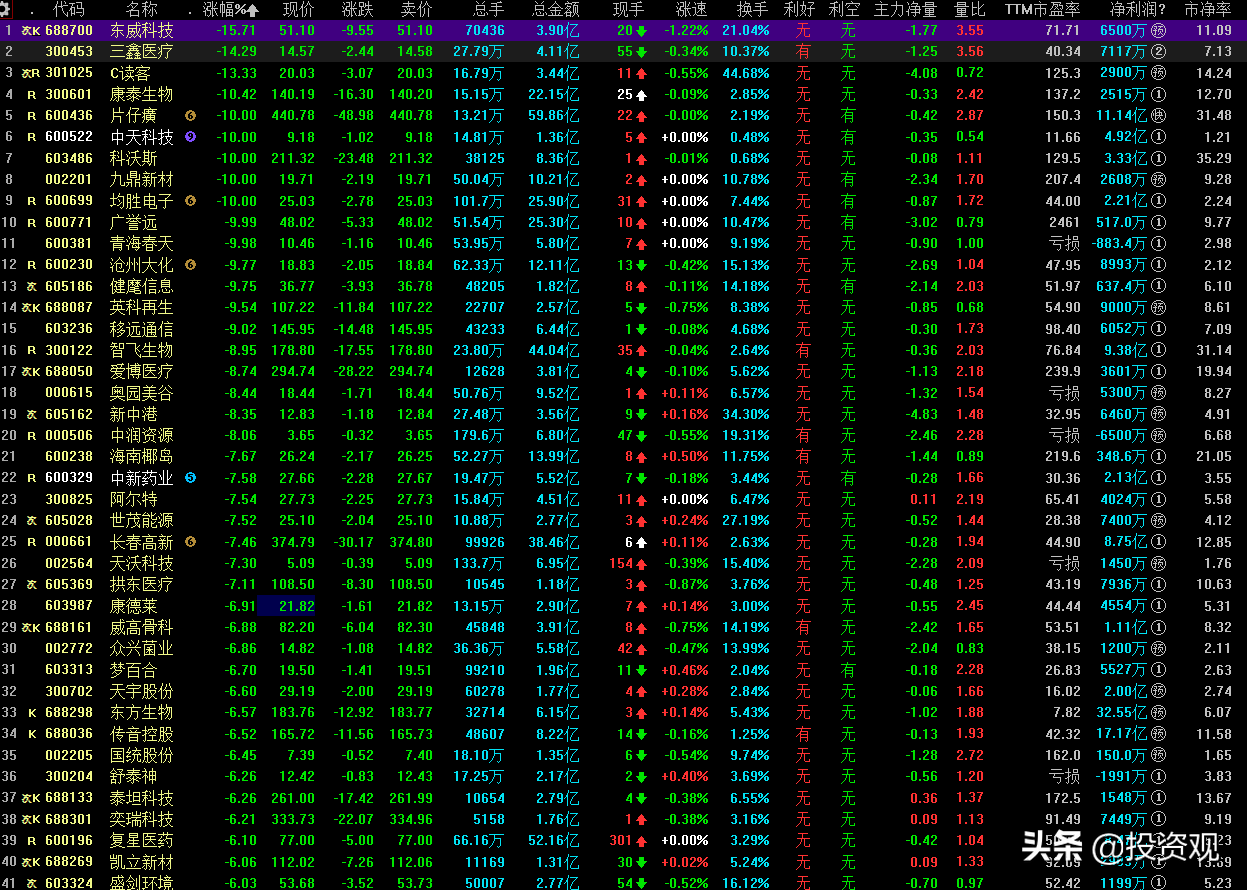The image size is (1247, 890).
Task: Click the blue marker icon beside 中新药业
Action: [190, 478]
